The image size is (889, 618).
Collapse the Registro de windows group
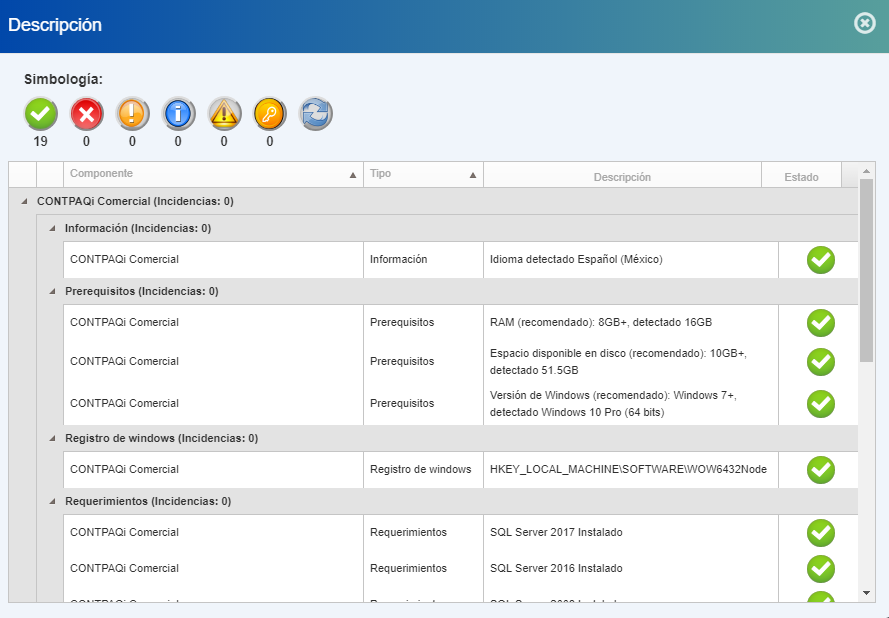click(x=52, y=439)
